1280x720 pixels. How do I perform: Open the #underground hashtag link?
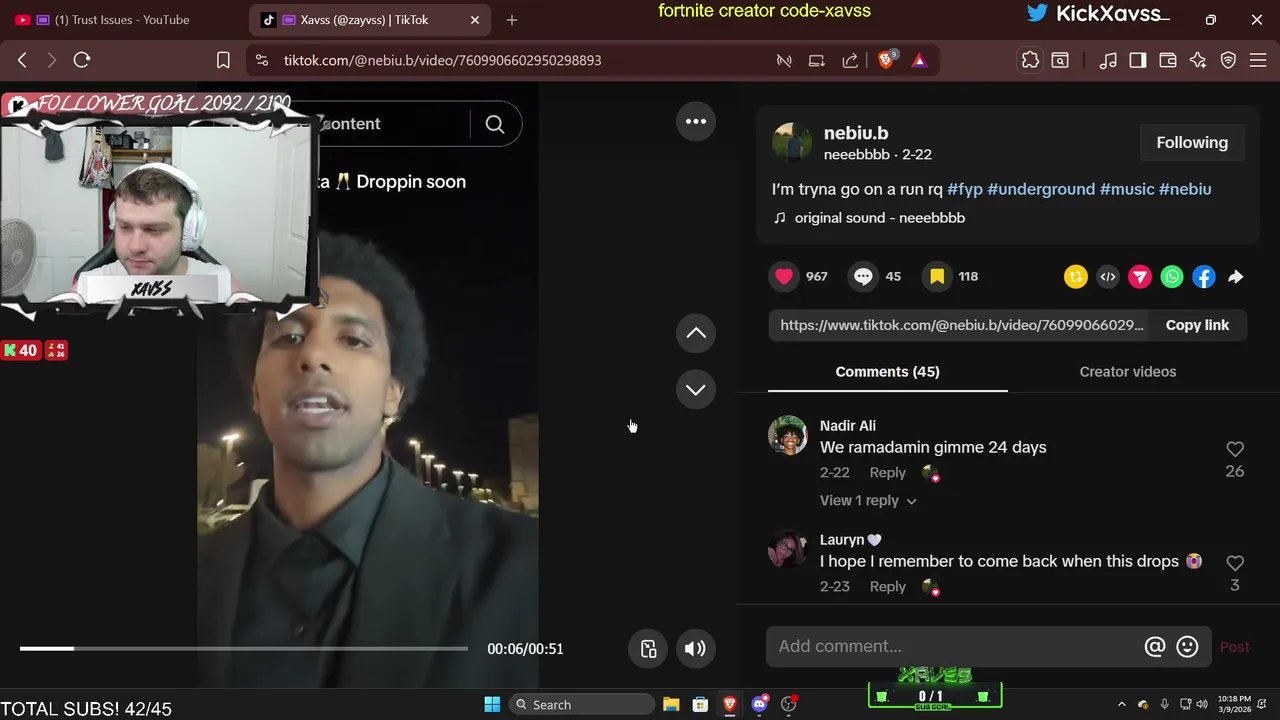pos(1041,189)
